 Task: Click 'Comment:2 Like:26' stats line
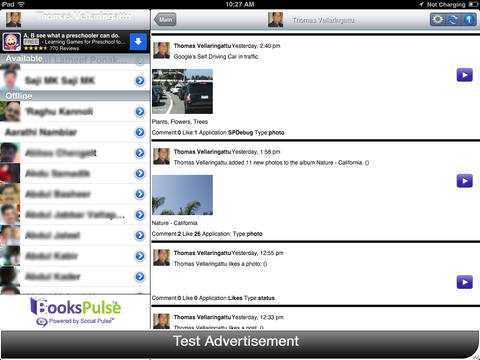(x=176, y=234)
